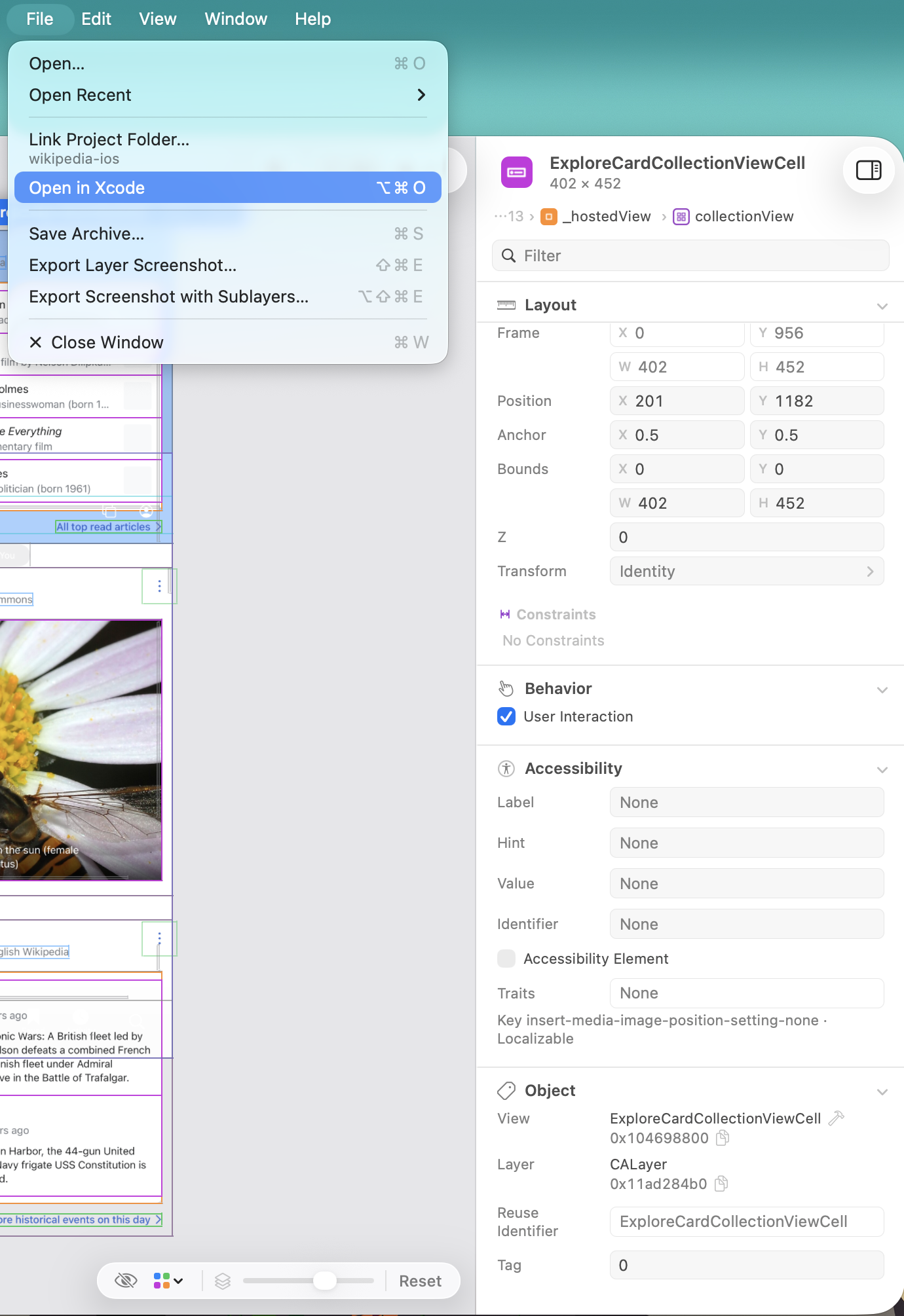Click the Z value field
The width and height of the screenshot is (904, 1316).
coord(747,537)
